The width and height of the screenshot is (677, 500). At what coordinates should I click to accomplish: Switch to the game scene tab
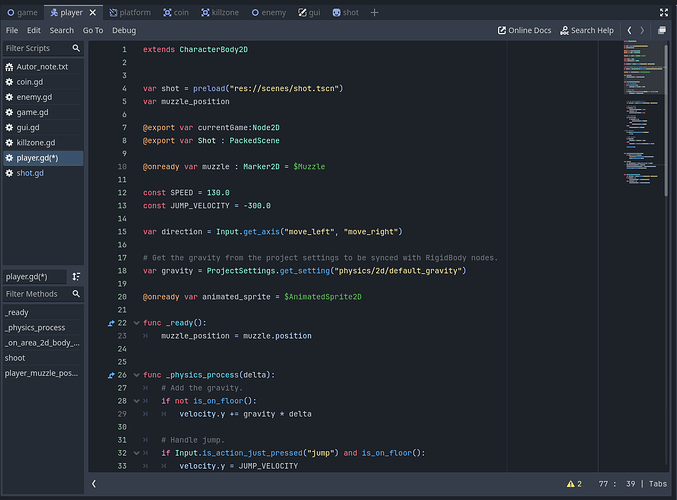pyautogui.click(x=22, y=13)
